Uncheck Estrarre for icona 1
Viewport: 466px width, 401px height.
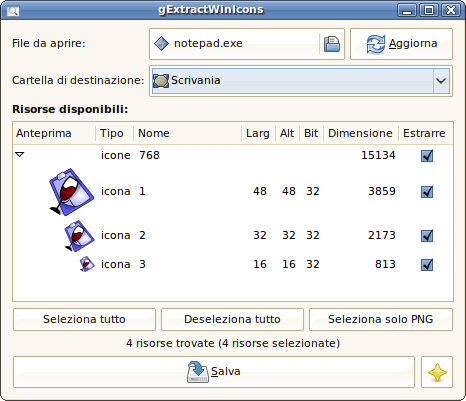pos(427,192)
